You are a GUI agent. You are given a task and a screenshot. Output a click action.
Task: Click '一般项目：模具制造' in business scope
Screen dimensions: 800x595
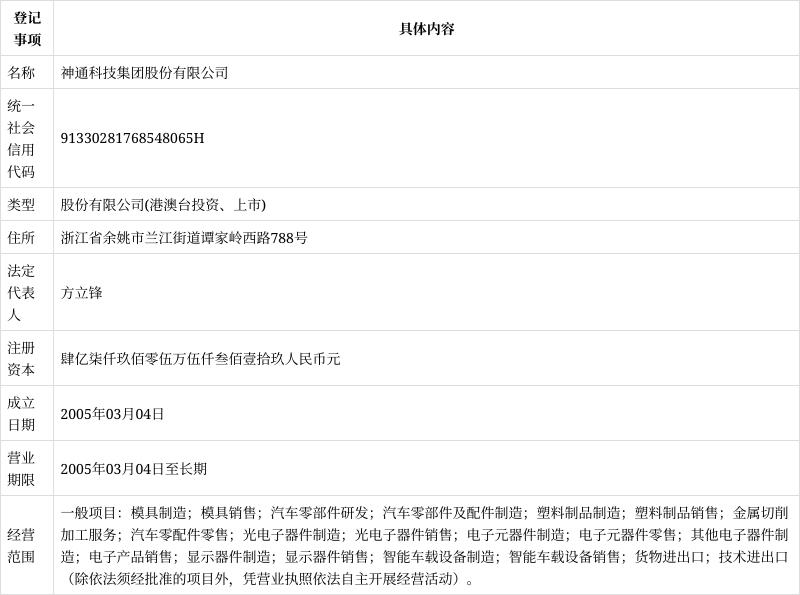[x=123, y=512]
